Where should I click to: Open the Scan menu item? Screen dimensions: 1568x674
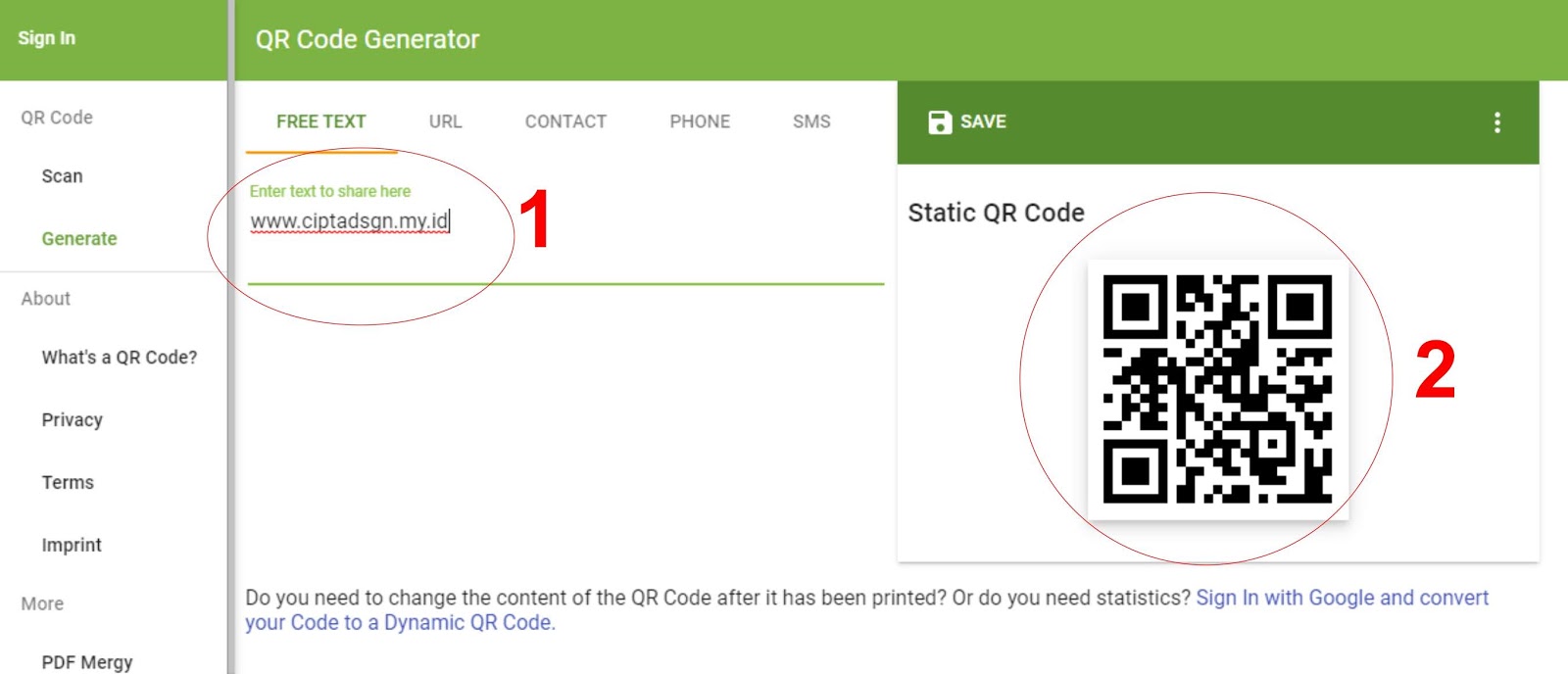click(62, 176)
